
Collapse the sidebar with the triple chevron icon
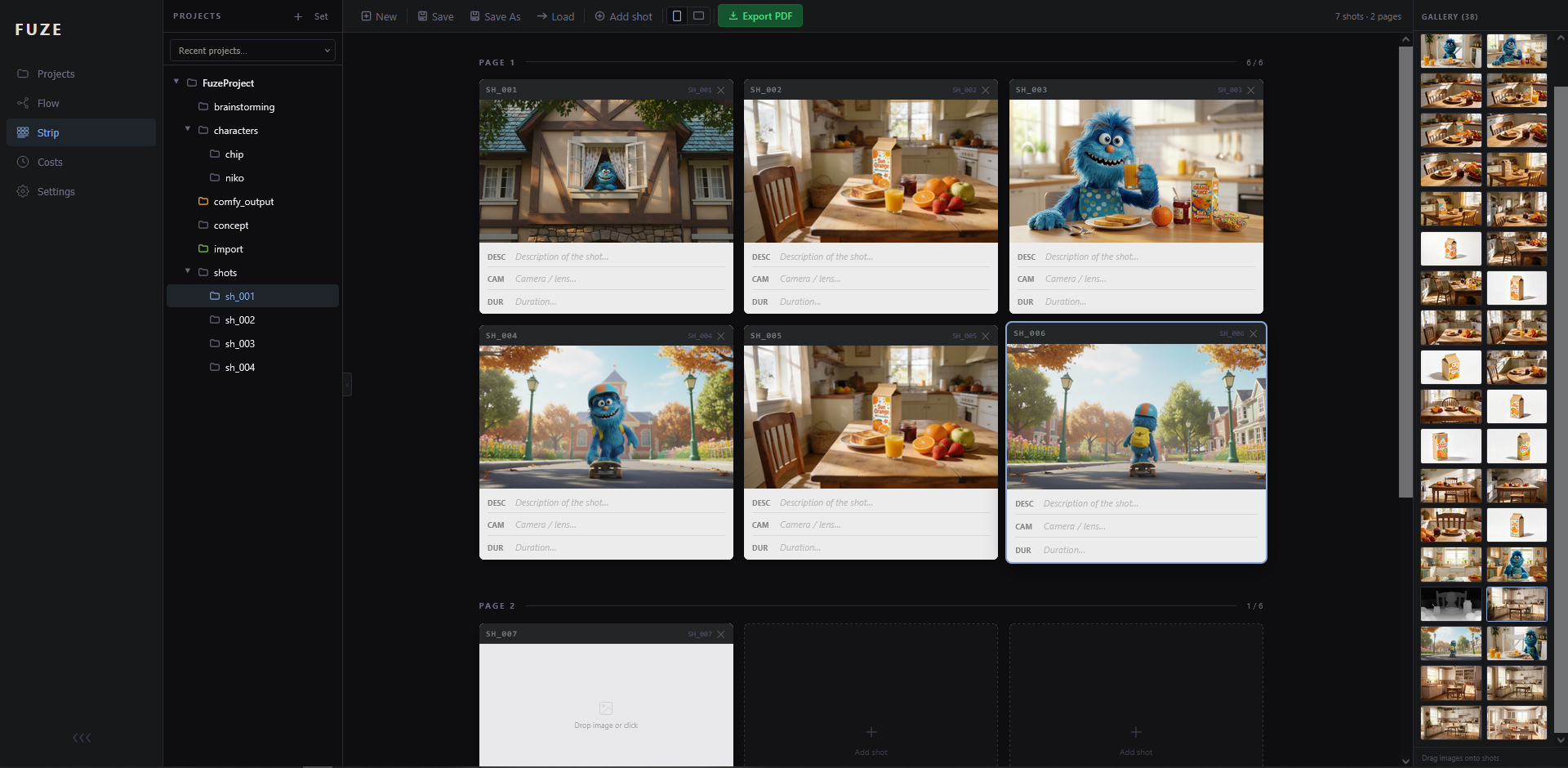coord(82,738)
